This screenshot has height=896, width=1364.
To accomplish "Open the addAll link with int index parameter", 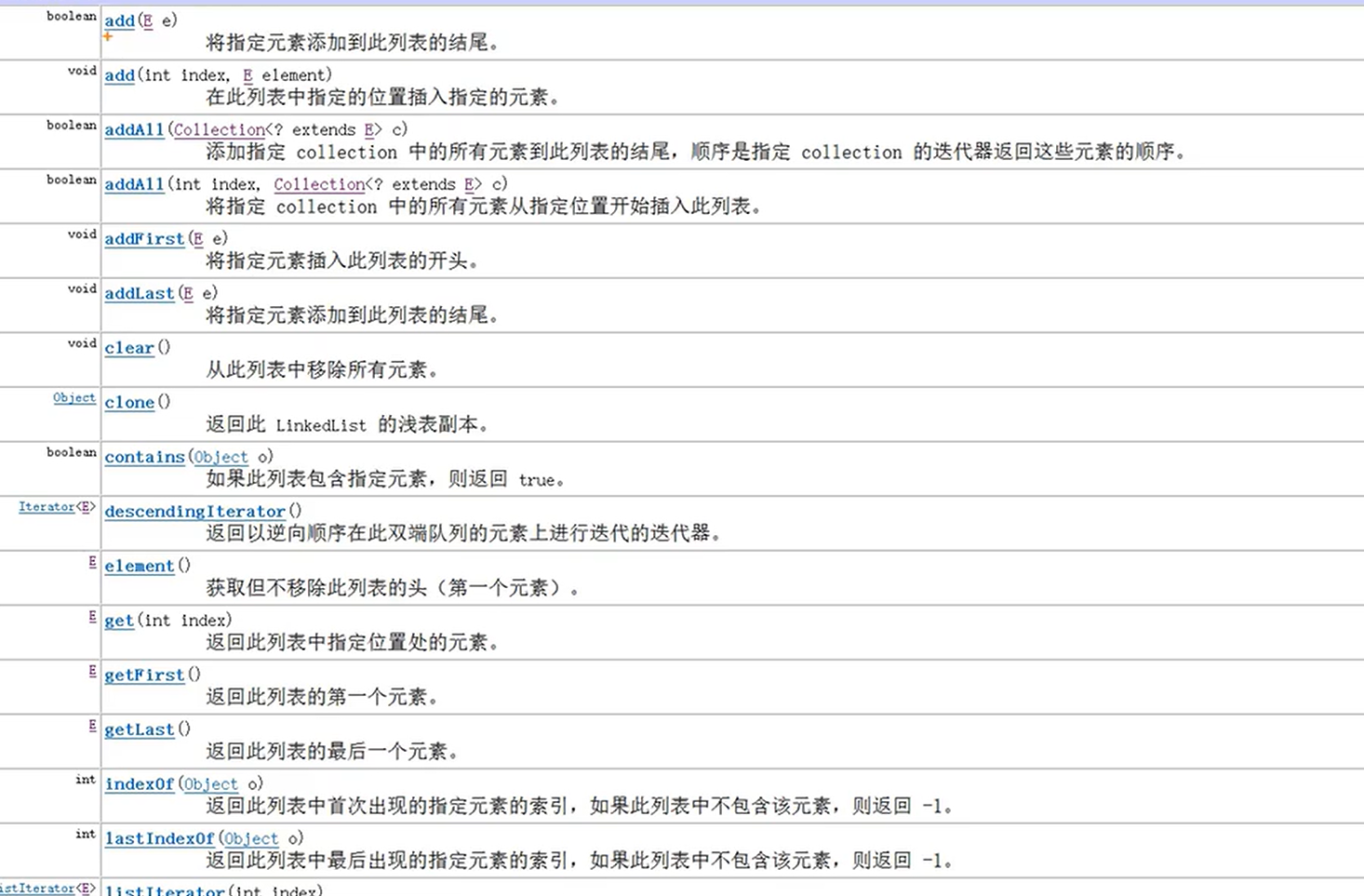I will pos(134,184).
